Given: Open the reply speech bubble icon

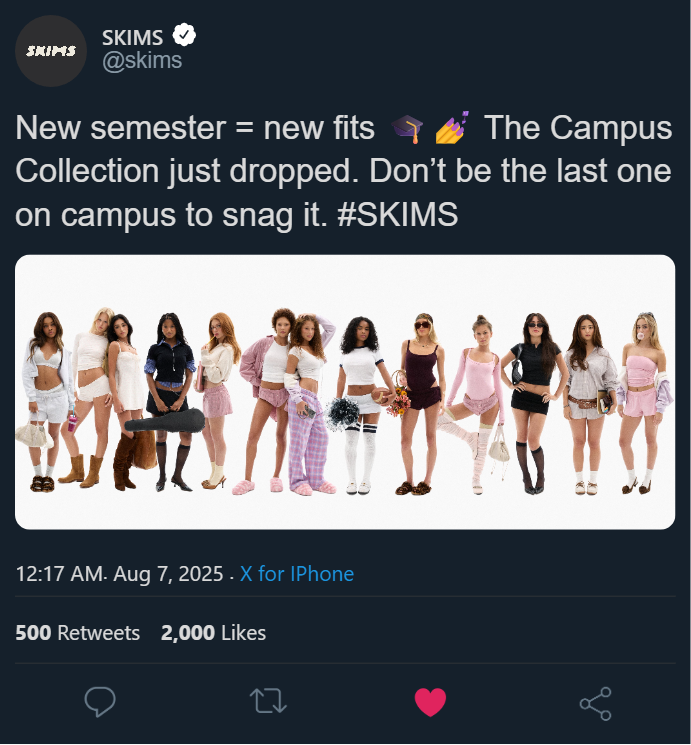Looking at the screenshot, I should (x=99, y=702).
